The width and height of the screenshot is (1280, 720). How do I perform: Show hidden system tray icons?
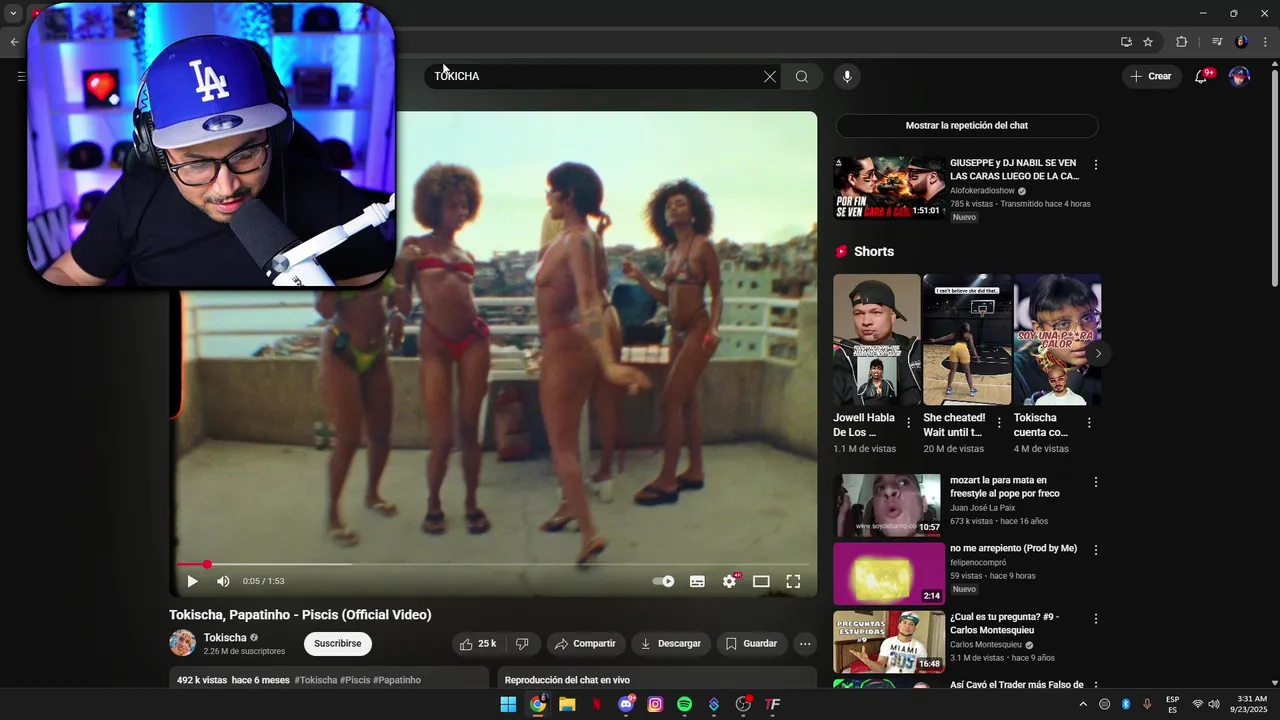pyautogui.click(x=1083, y=704)
